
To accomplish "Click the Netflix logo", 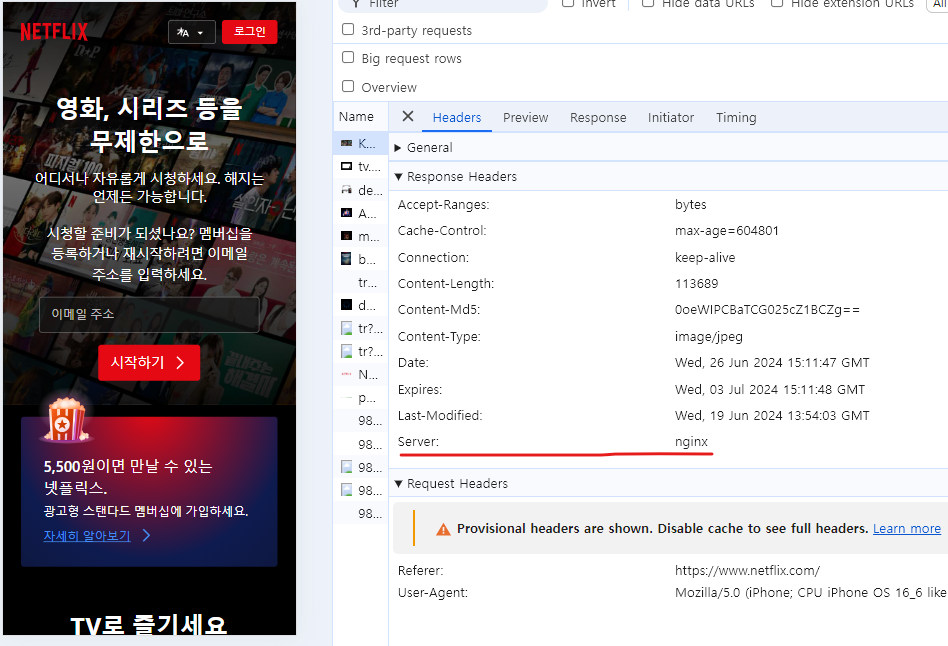I will (54, 31).
